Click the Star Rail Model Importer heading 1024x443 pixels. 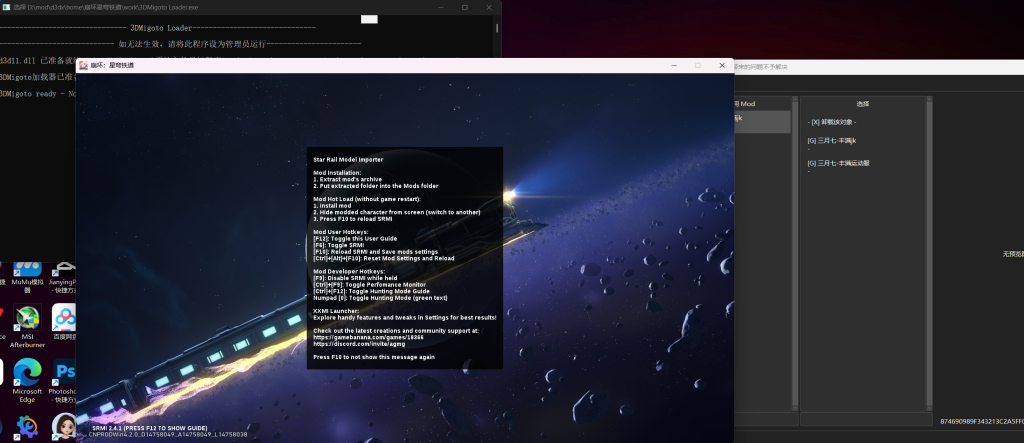click(348, 159)
